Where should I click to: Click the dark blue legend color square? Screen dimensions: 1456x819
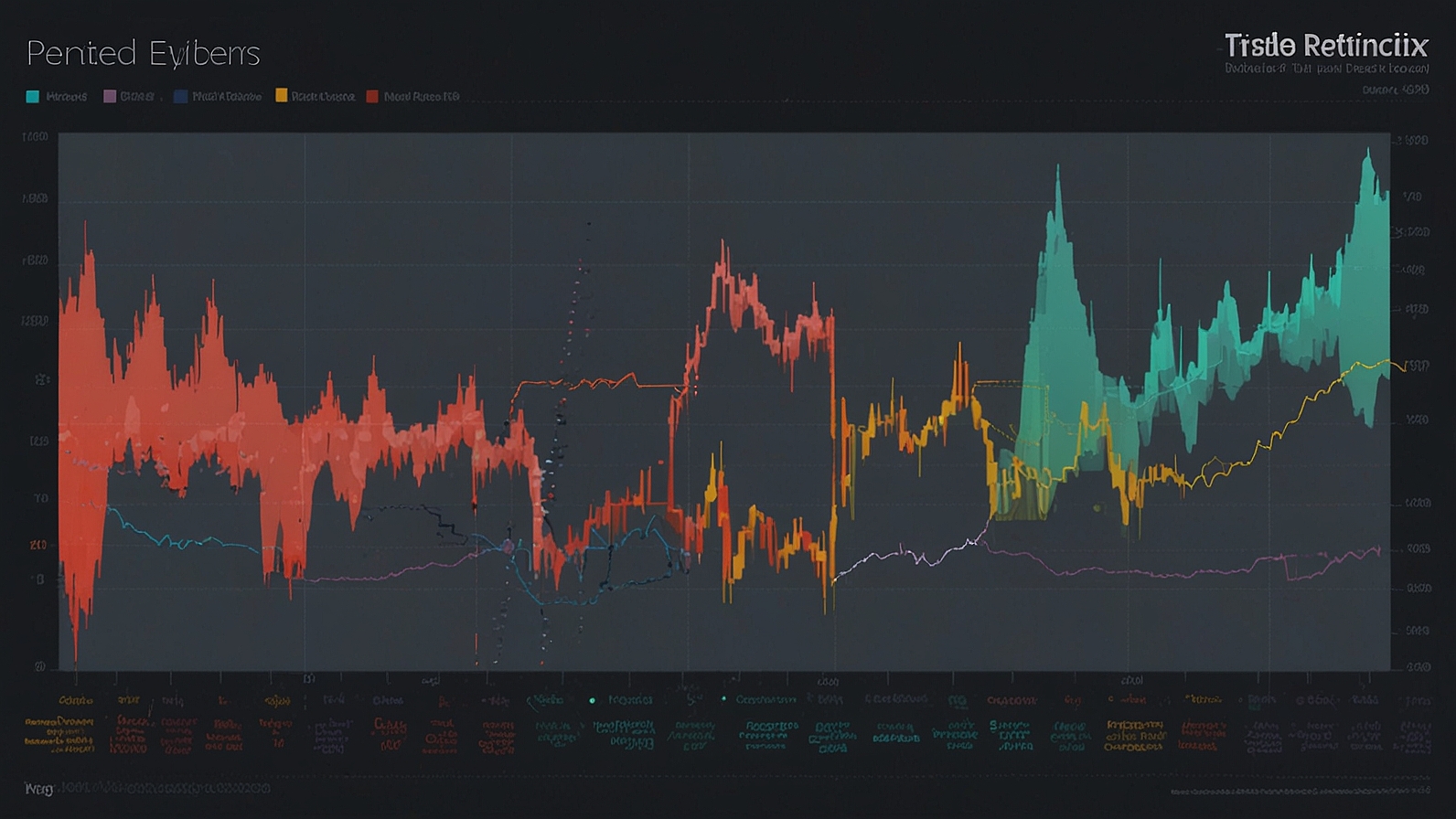coord(180,96)
